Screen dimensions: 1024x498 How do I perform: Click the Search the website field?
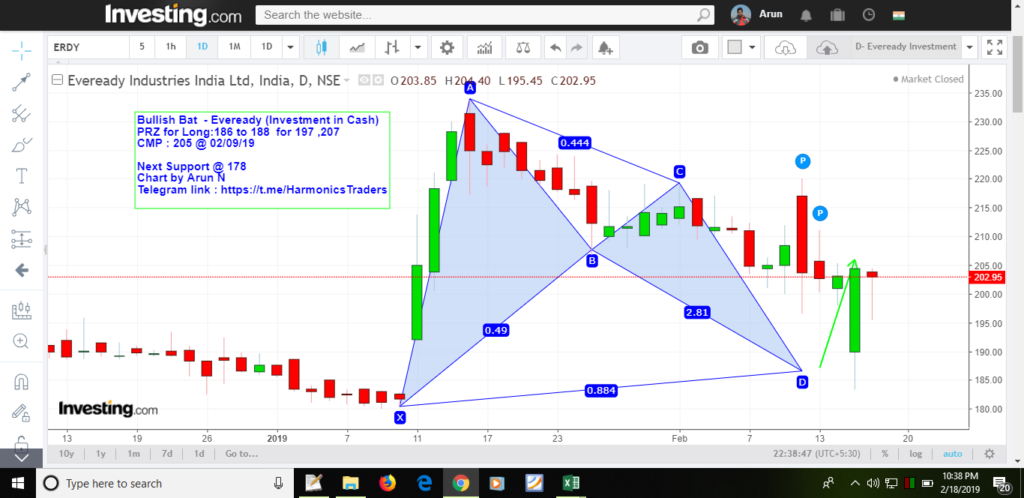[484, 14]
